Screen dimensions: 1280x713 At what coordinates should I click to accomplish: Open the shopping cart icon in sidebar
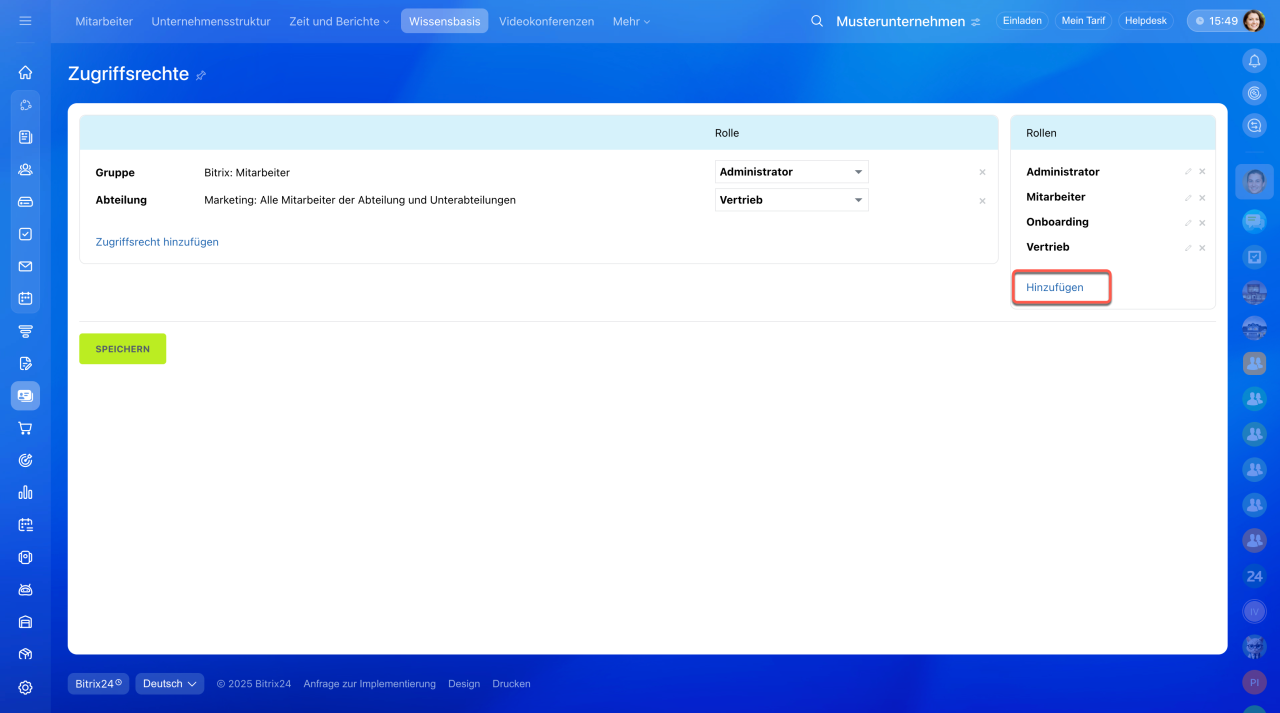click(x=25, y=428)
